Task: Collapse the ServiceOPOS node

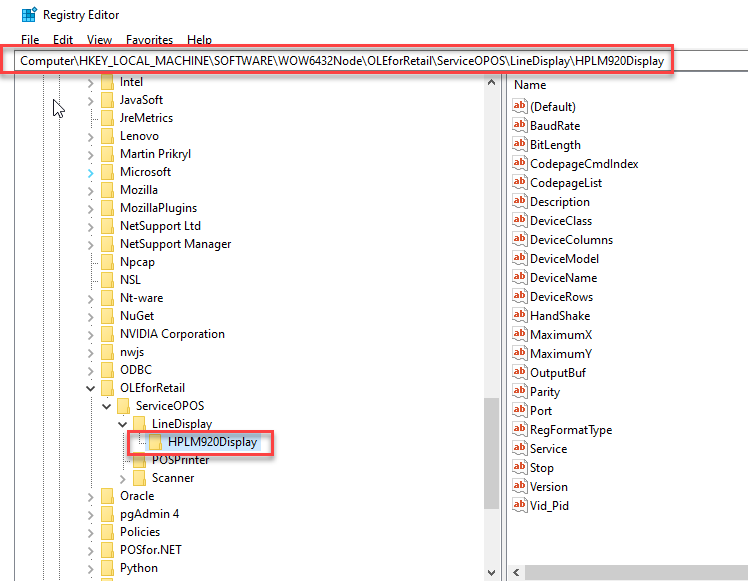Action: [x=107, y=406]
